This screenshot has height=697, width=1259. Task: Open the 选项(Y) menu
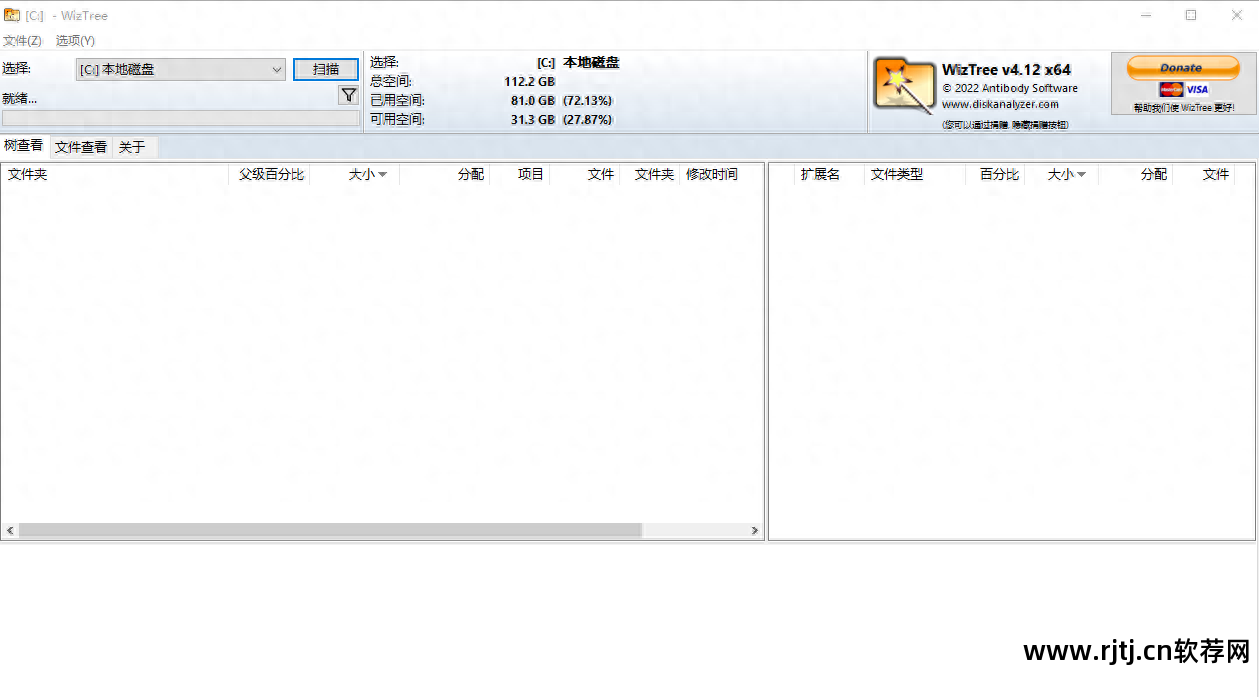pyautogui.click(x=75, y=40)
